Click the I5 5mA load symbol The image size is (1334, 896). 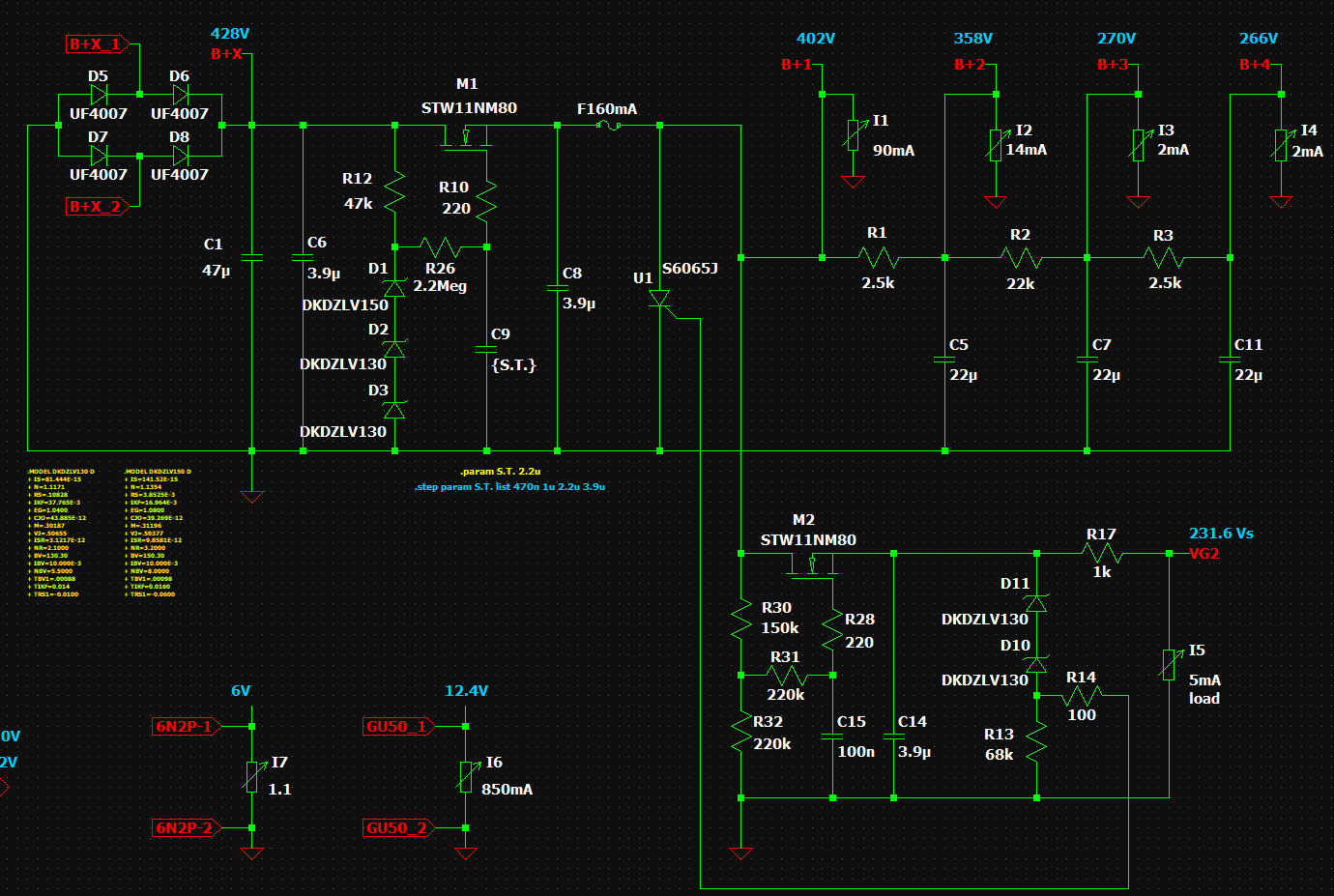pos(1169,665)
